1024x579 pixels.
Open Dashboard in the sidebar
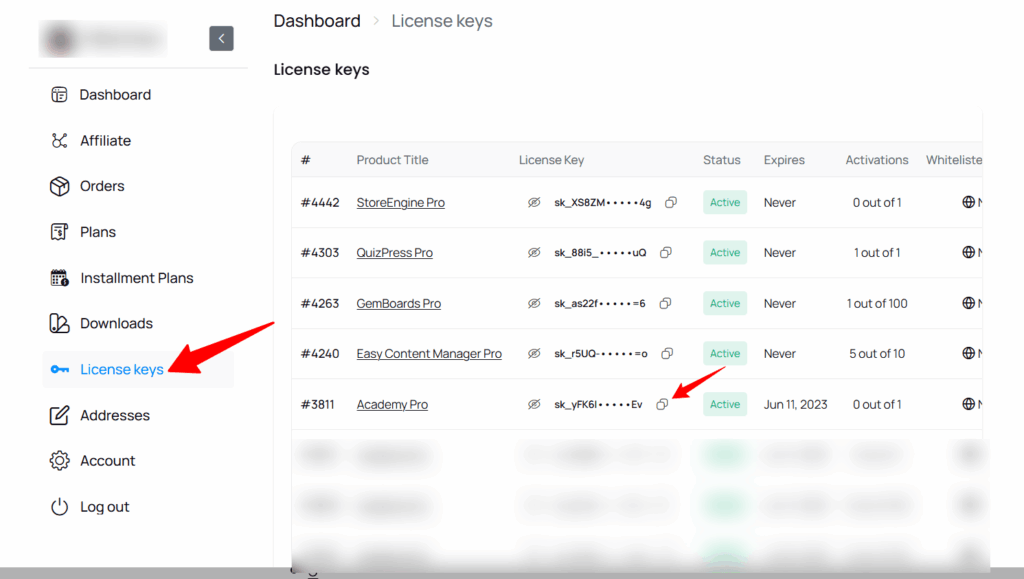[115, 95]
